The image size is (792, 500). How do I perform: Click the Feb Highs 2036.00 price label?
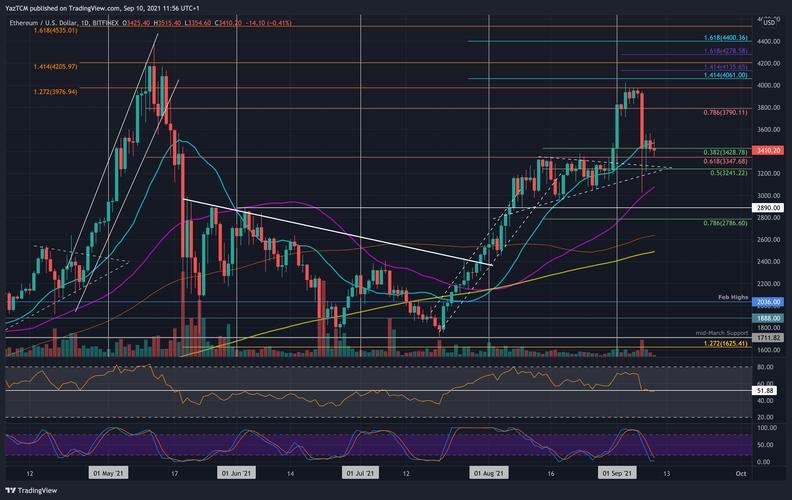(770, 301)
